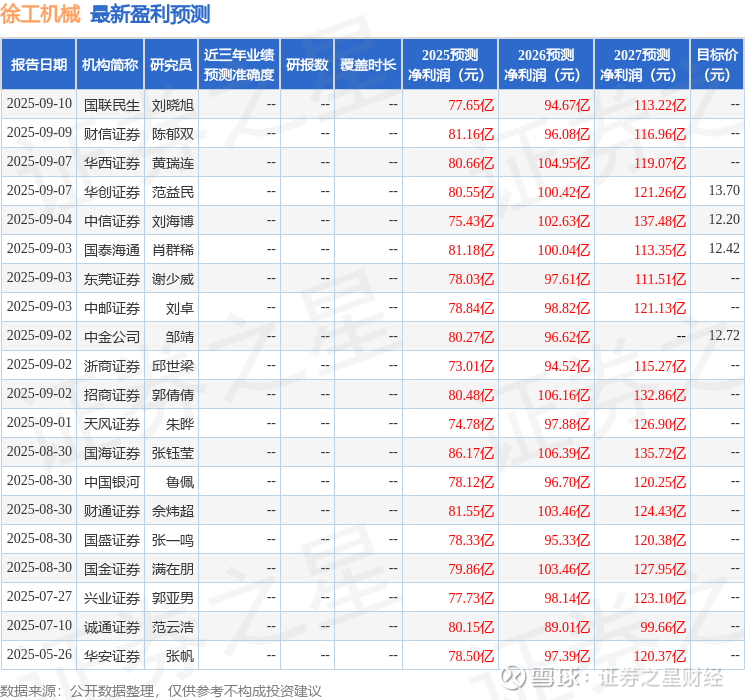Click institution 财信证券

(x=112, y=134)
